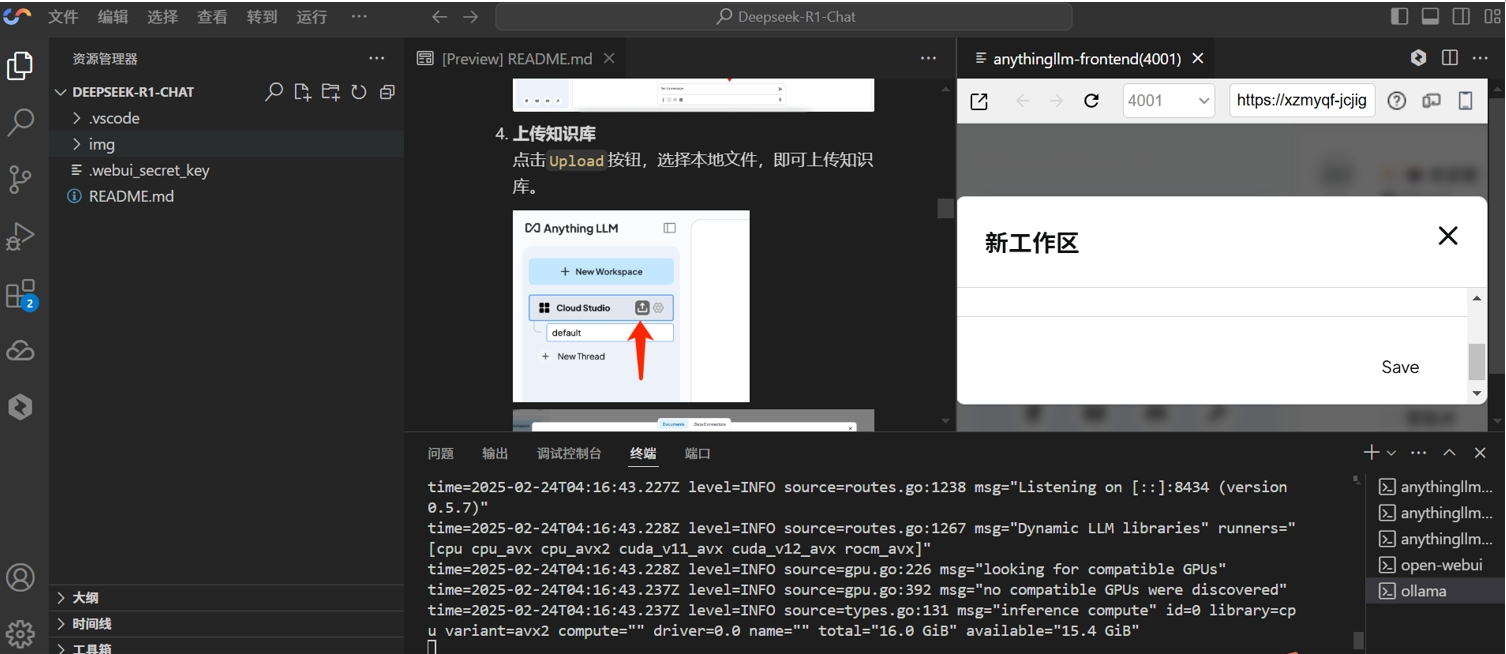Open the 文件 menu

pyautogui.click(x=63, y=17)
